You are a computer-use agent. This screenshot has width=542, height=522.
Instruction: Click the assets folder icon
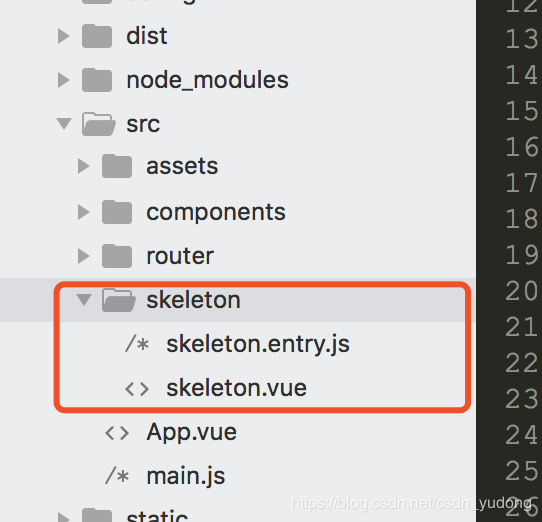(117, 166)
